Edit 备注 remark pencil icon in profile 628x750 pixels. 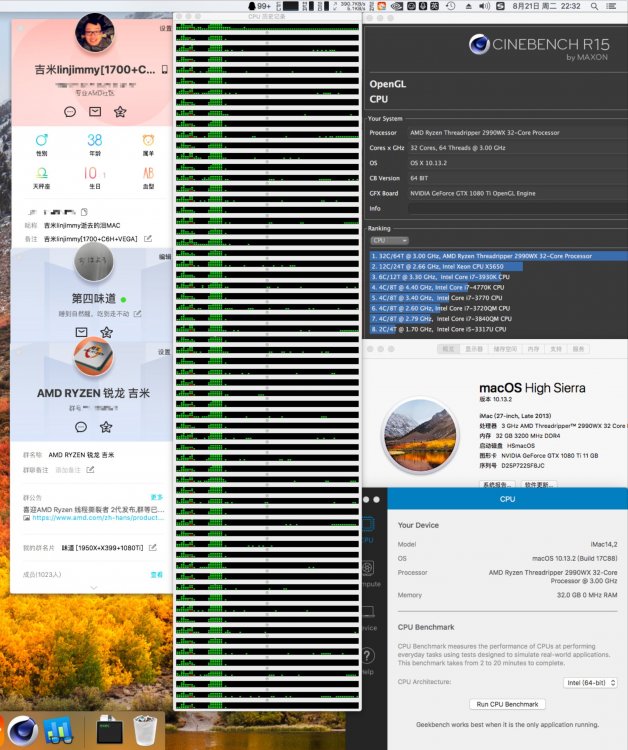(148, 238)
